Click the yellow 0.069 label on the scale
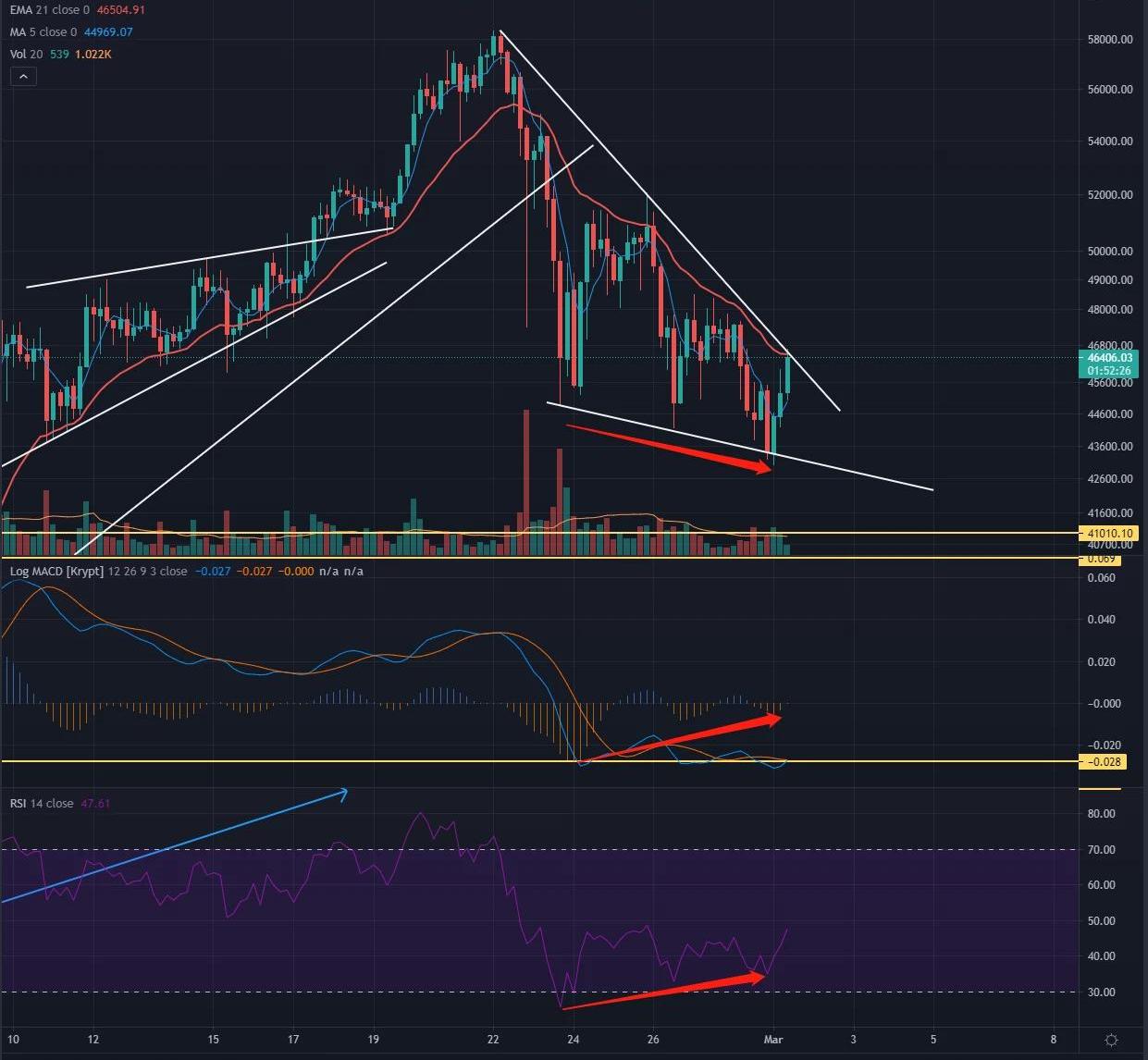Screen dimensions: 1148x1060 [1102, 560]
